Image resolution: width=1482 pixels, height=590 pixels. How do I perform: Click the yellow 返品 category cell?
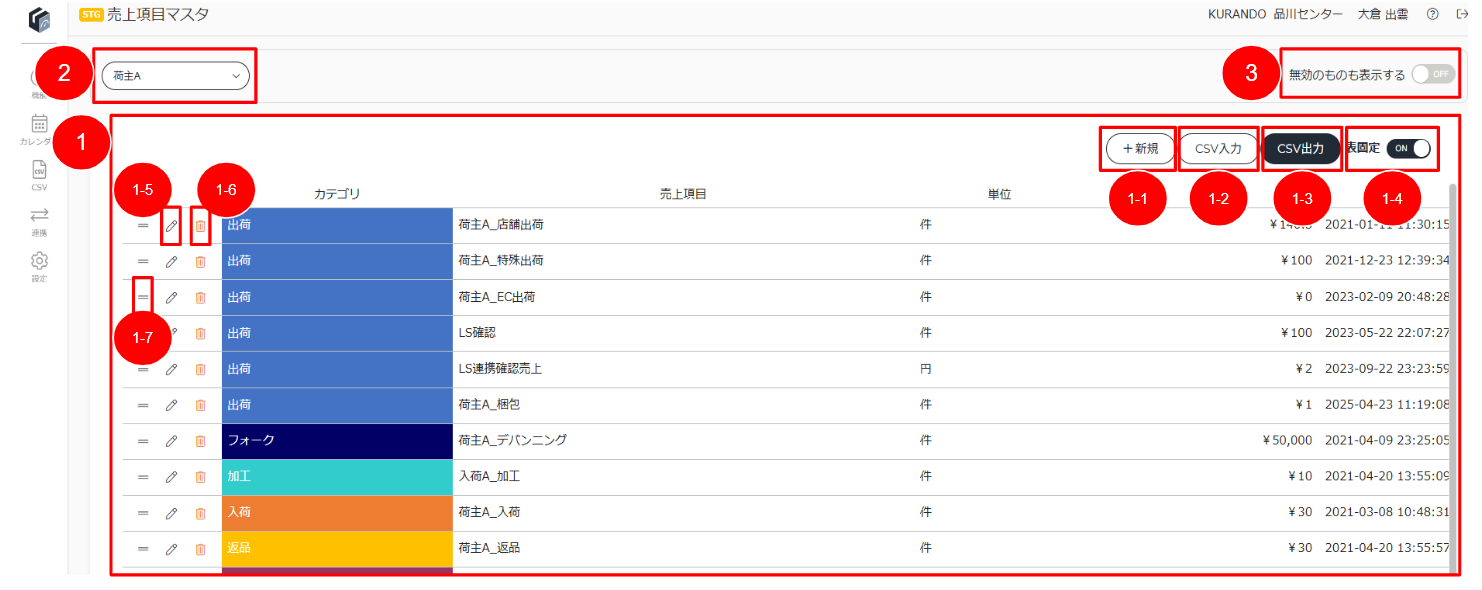337,549
